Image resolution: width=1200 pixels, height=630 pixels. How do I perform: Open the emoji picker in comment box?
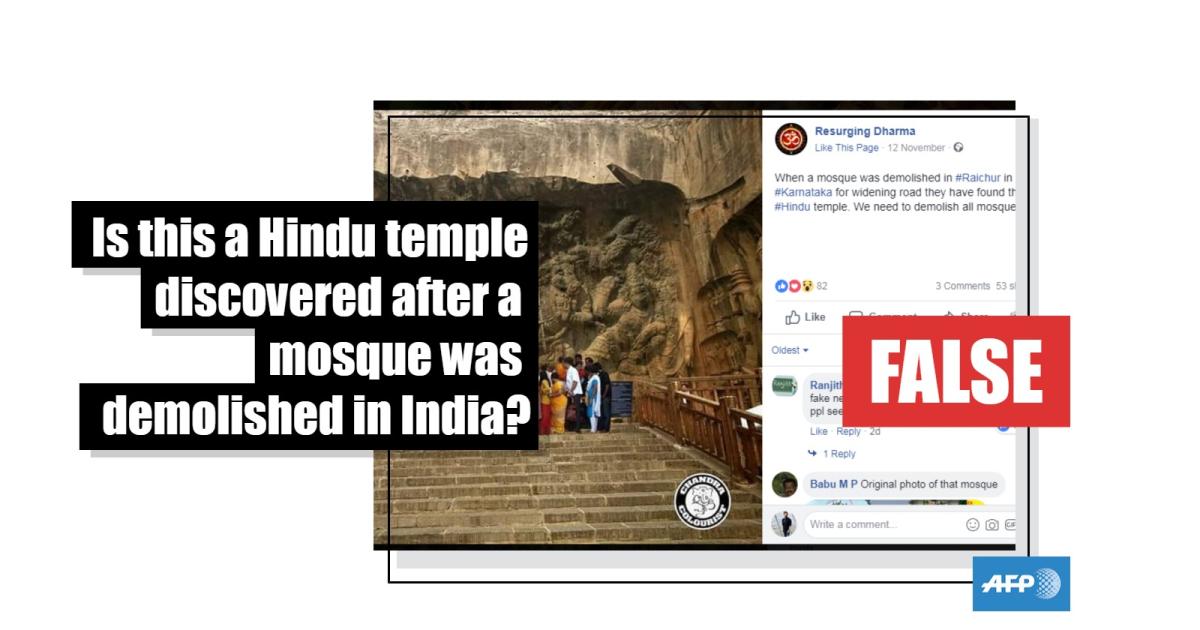[x=973, y=525]
